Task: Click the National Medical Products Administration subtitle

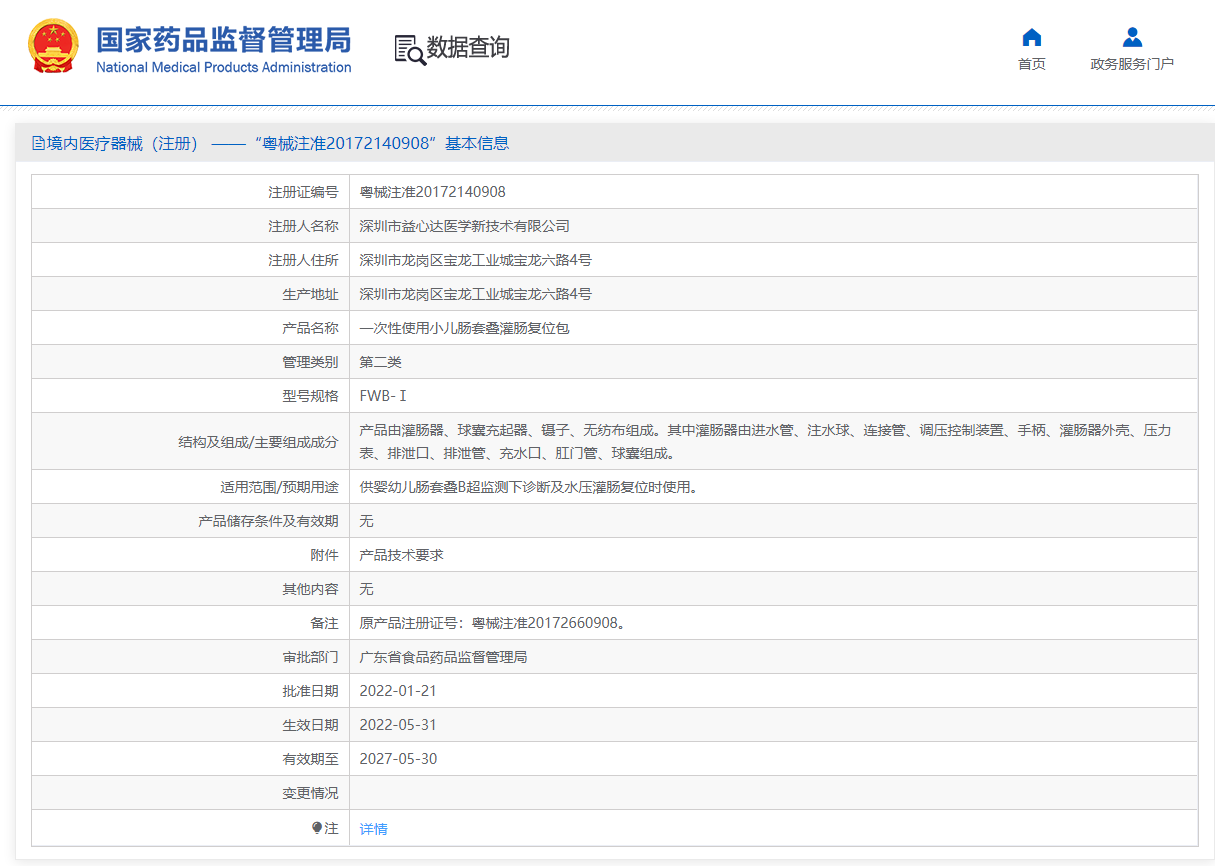Action: tap(223, 67)
